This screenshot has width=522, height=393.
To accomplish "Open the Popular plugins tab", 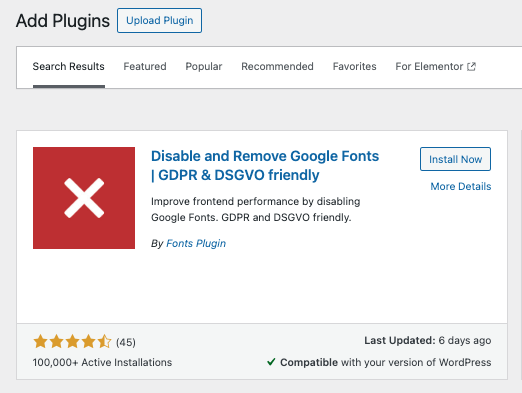I will click(x=204, y=67).
